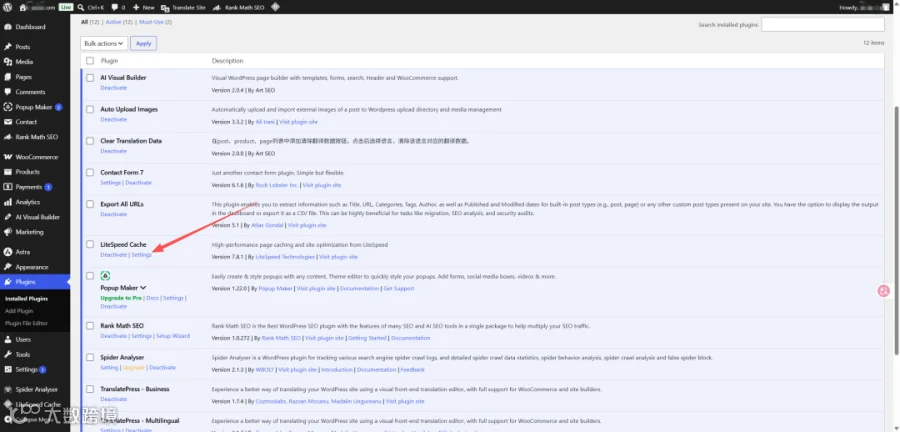Open the WordPress logo menu
The image size is (900, 432).
pos(7,7)
